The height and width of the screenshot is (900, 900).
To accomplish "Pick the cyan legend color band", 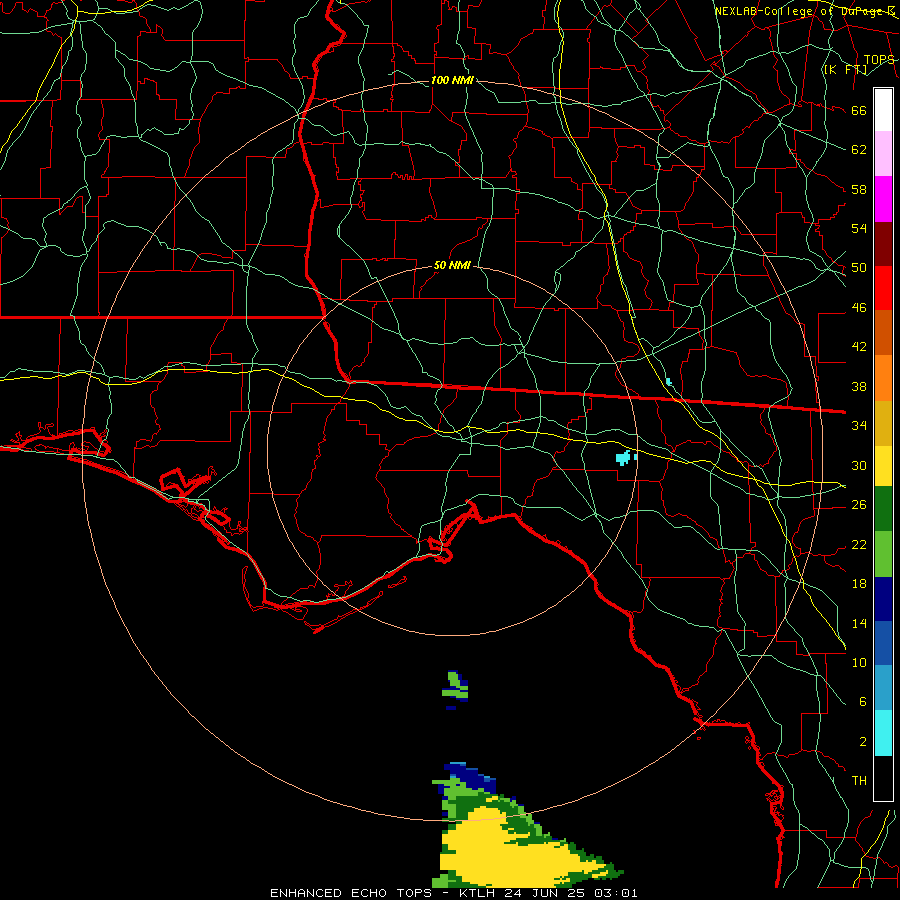I will (883, 733).
